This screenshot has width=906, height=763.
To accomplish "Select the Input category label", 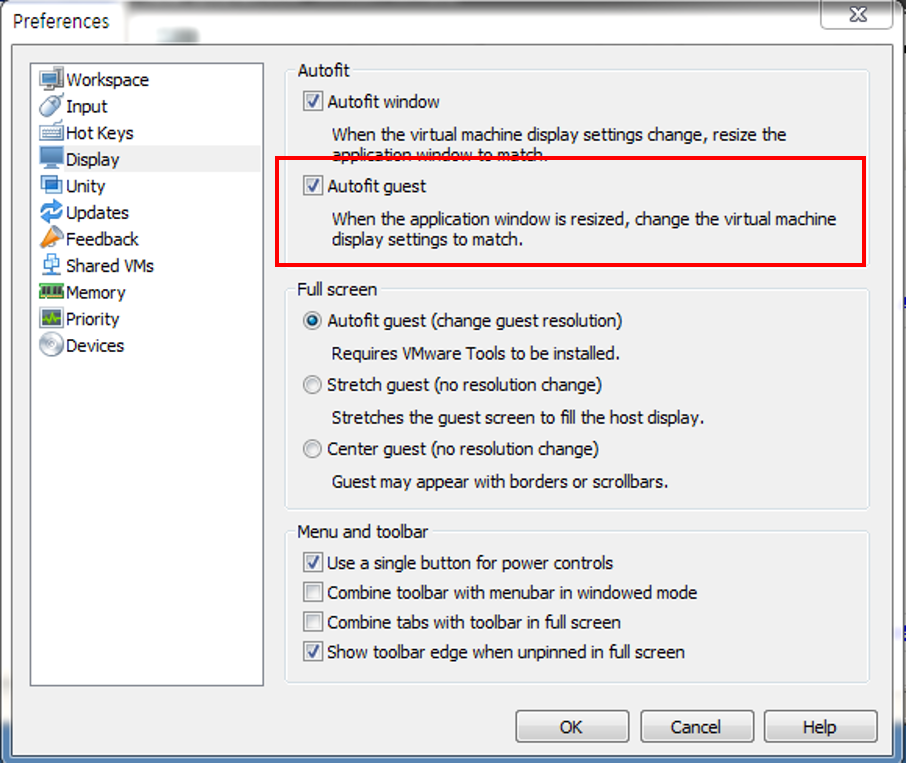I will tap(87, 106).
